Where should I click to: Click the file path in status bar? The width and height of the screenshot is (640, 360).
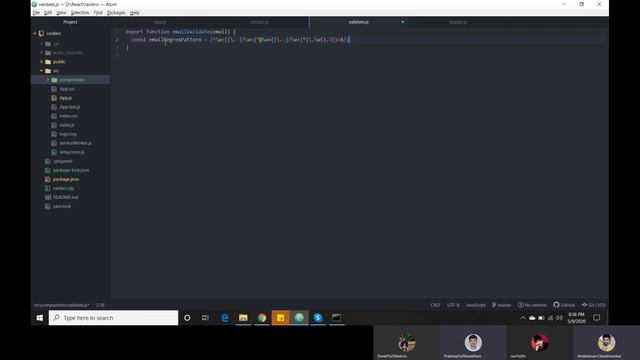[x=61, y=305]
